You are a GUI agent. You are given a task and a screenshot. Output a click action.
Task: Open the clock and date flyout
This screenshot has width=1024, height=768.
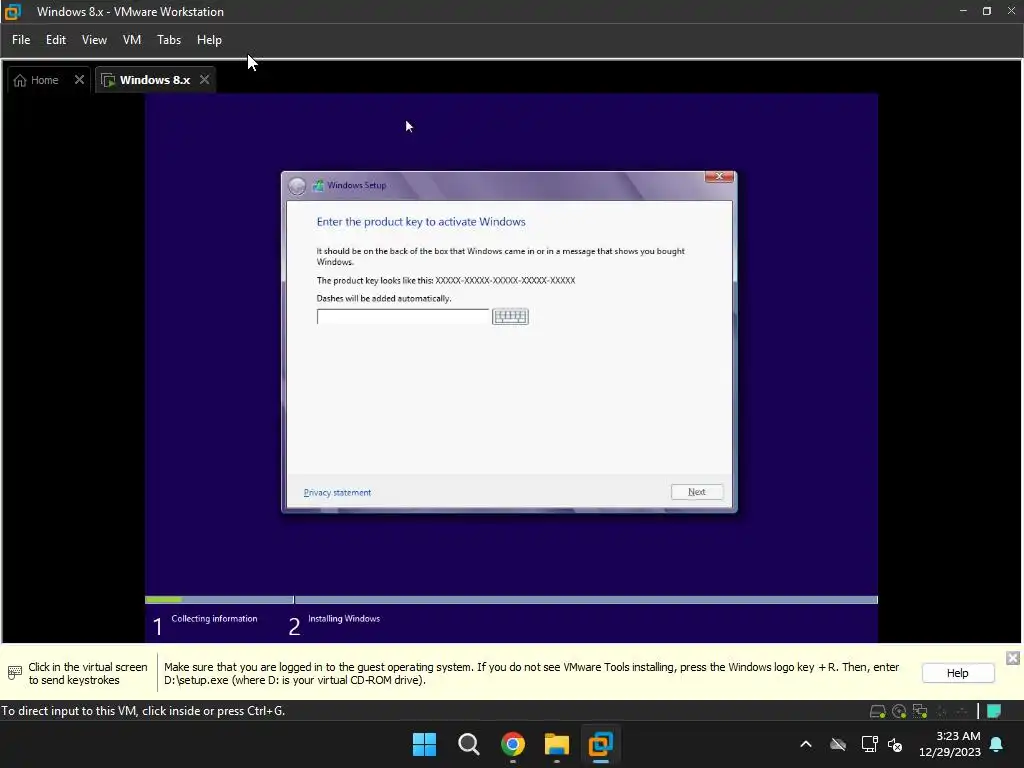click(x=950, y=744)
